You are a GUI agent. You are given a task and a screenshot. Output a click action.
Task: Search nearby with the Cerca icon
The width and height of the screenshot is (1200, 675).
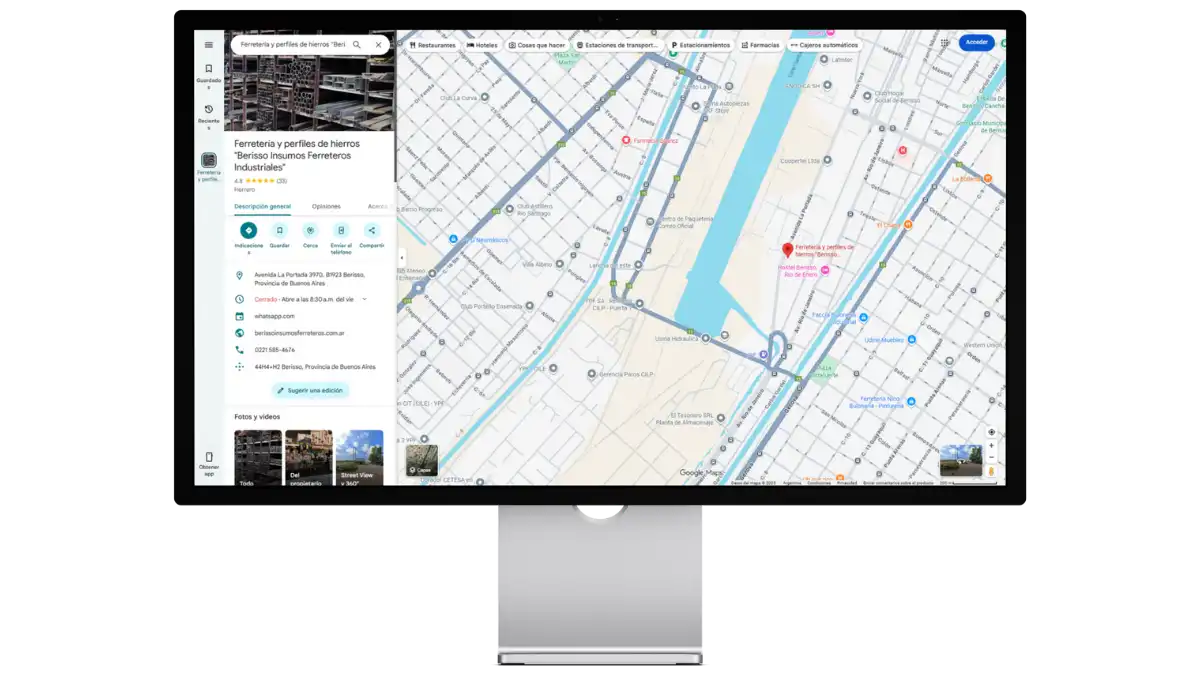pos(310,231)
